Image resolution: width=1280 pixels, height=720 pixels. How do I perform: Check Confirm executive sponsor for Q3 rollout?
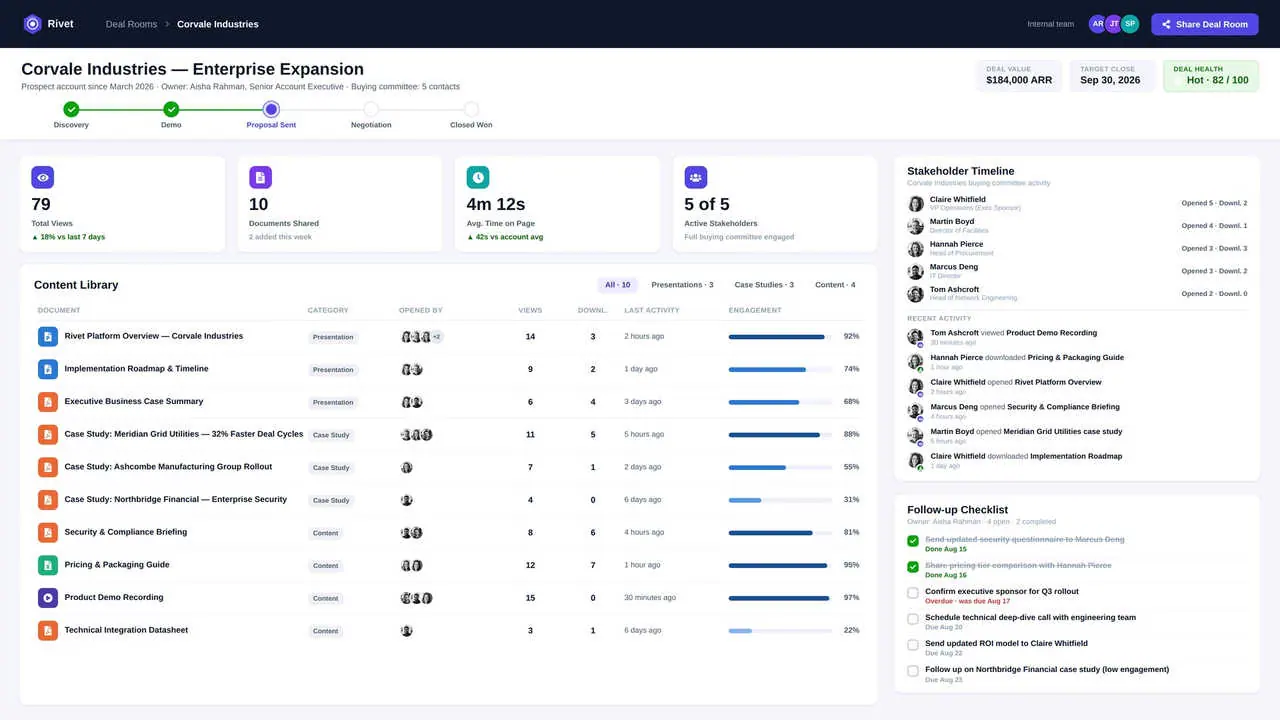[913, 593]
